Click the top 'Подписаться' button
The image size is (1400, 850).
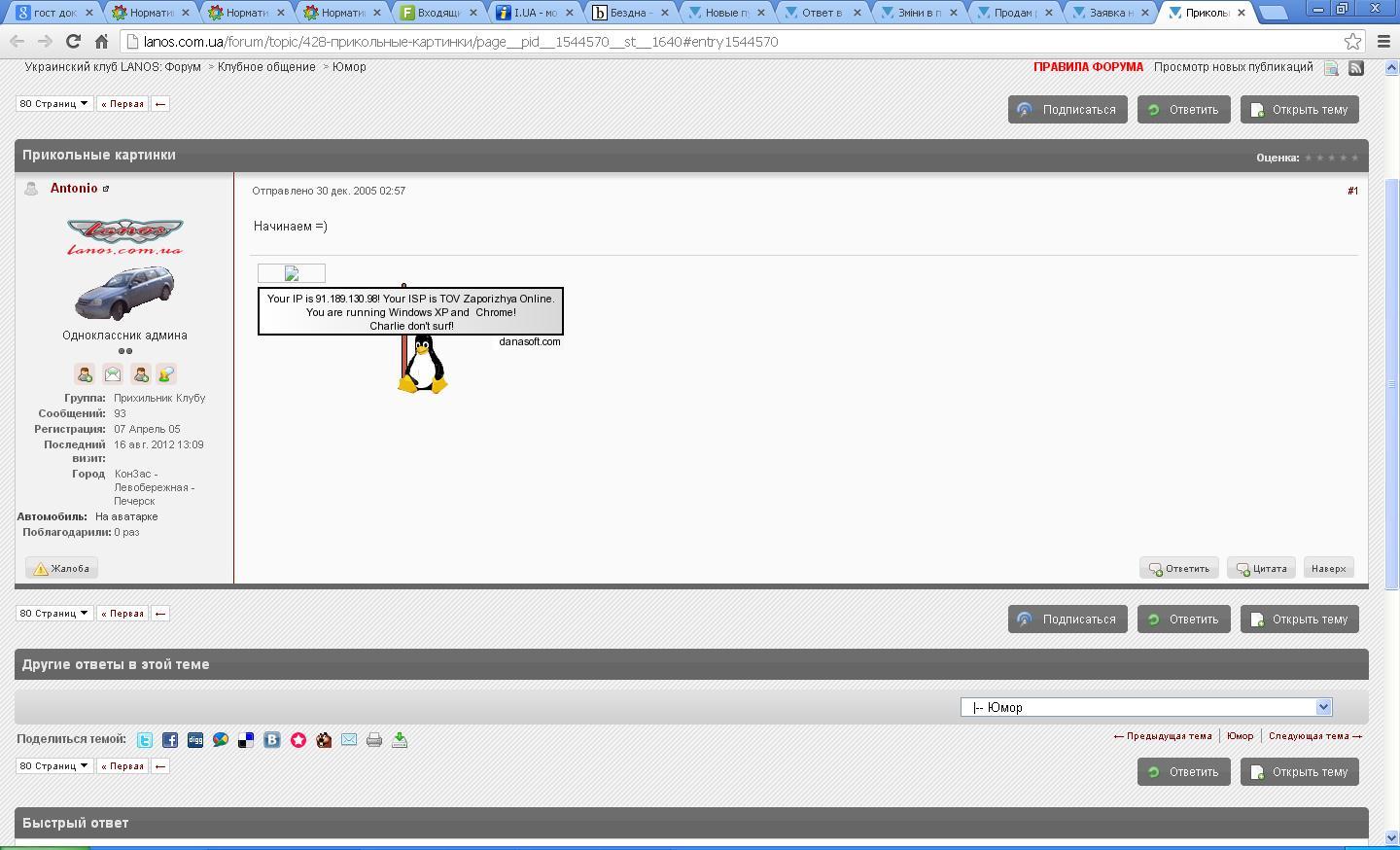tap(1067, 110)
